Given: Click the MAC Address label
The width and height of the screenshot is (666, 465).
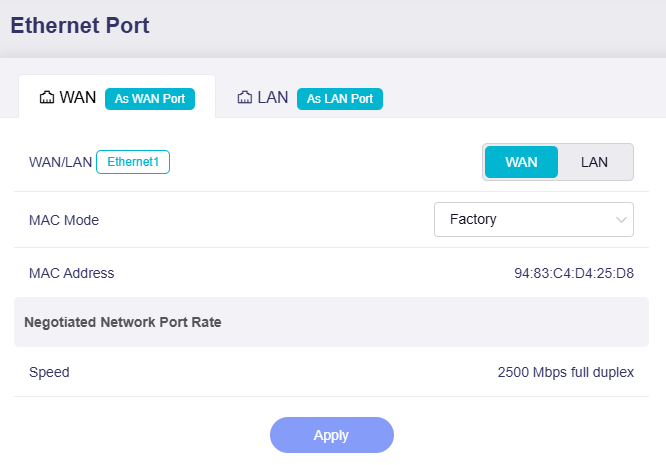Looking at the screenshot, I should pos(71,273).
